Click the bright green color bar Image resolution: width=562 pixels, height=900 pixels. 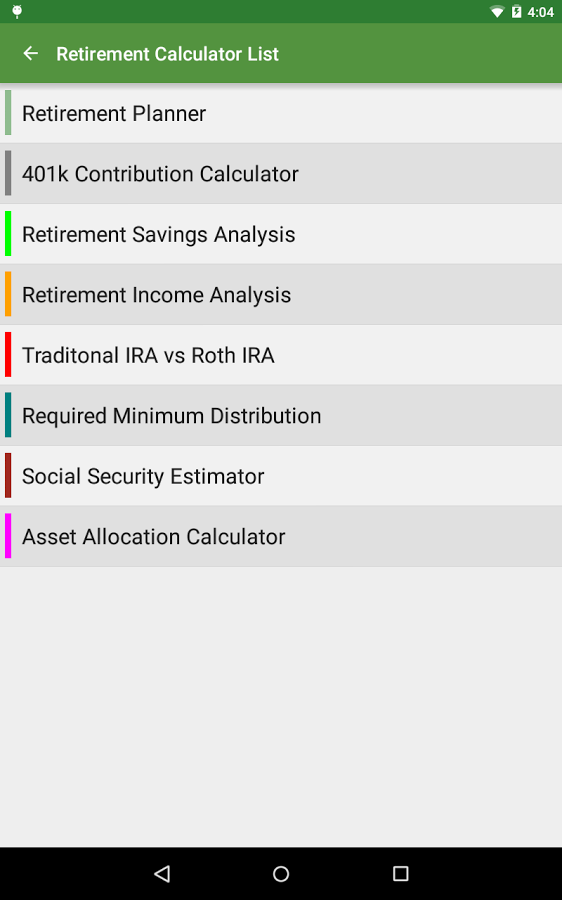[8, 234]
